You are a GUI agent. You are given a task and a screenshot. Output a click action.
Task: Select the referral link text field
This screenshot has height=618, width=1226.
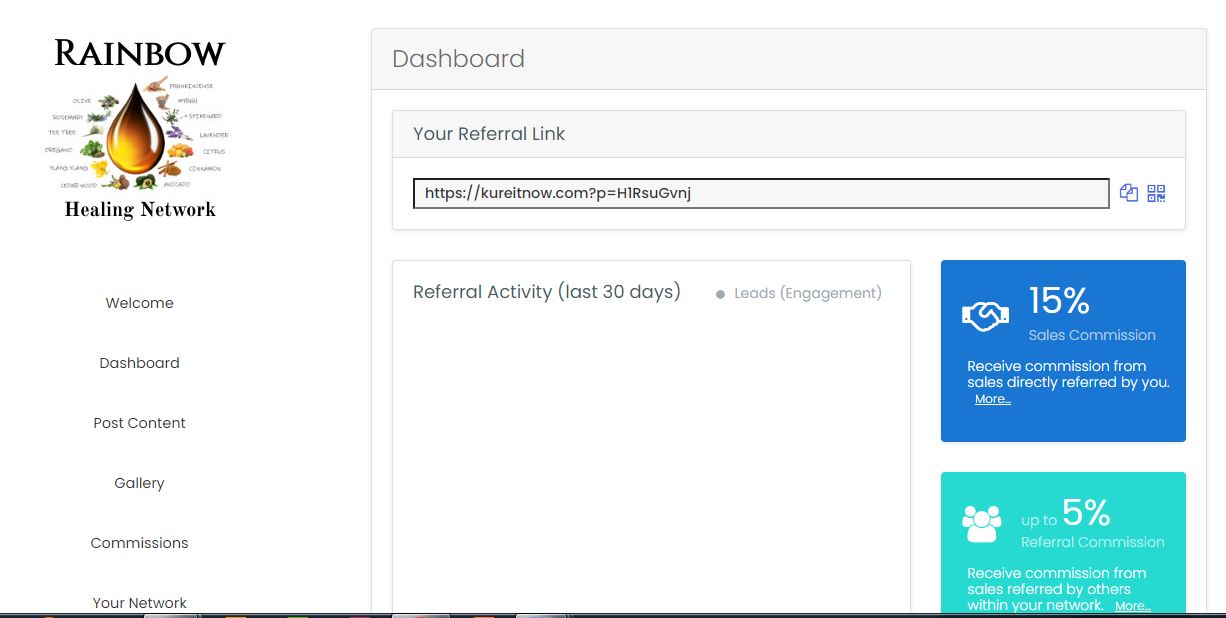pos(761,193)
